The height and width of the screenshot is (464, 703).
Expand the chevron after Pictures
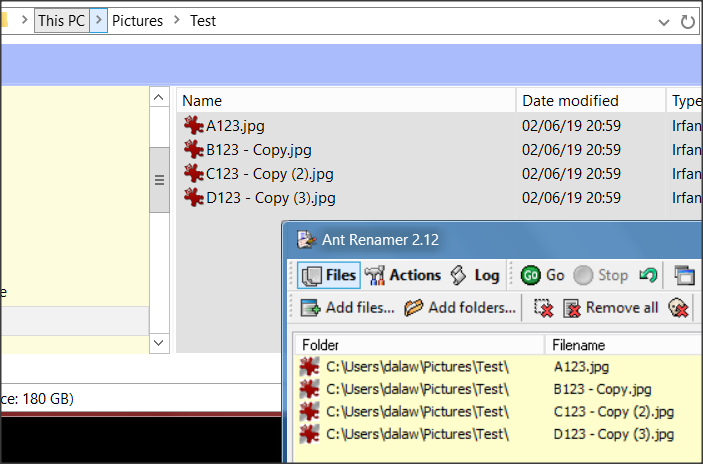click(x=177, y=21)
